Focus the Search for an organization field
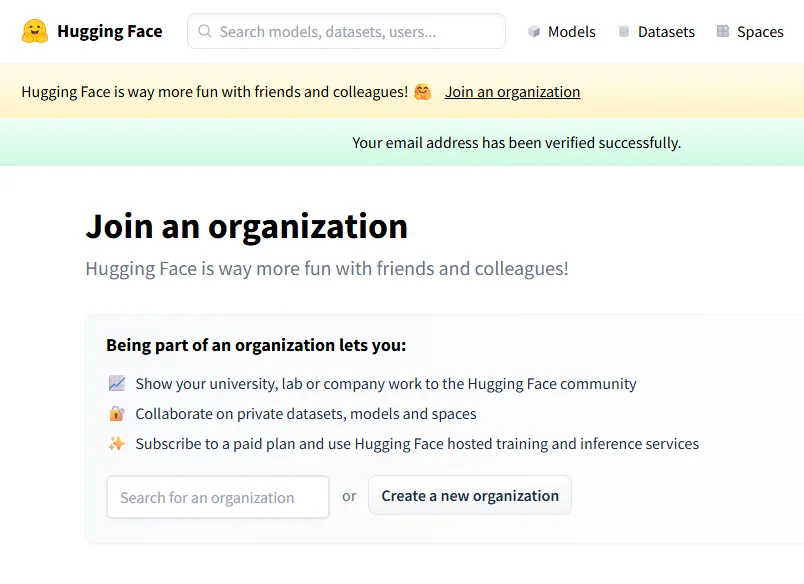 coord(218,497)
